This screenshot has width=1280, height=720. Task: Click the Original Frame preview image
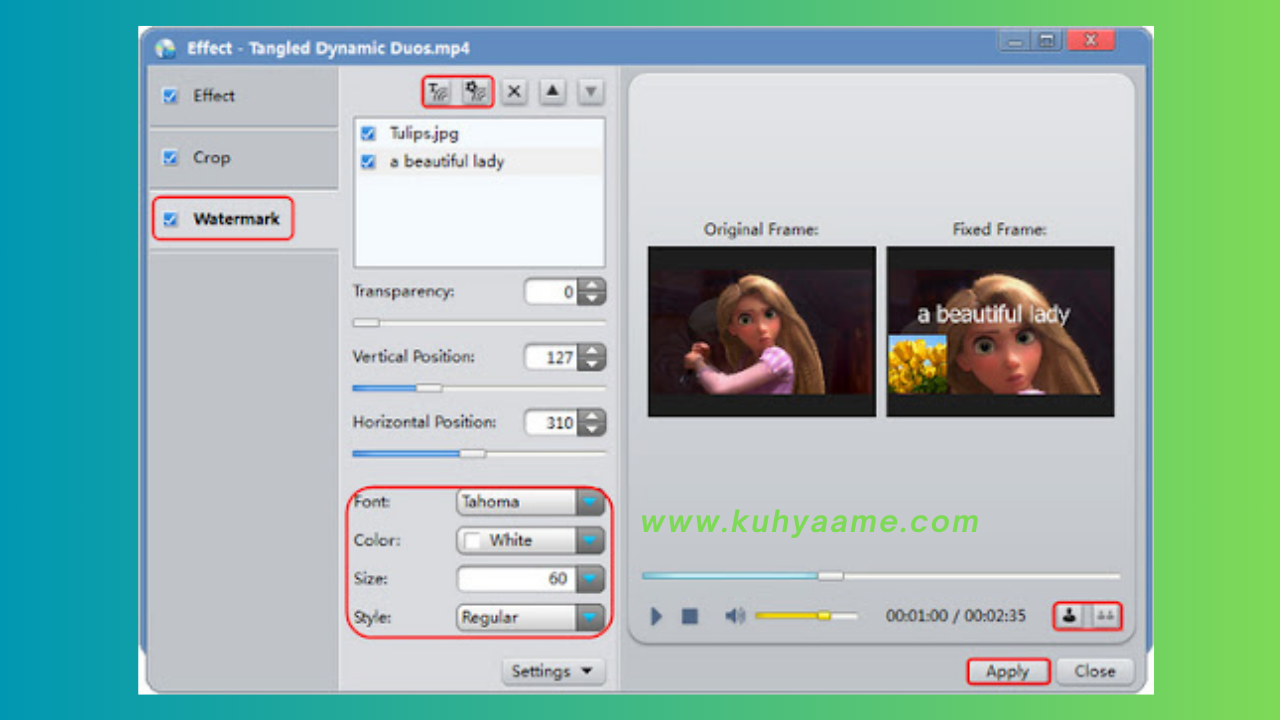point(762,331)
